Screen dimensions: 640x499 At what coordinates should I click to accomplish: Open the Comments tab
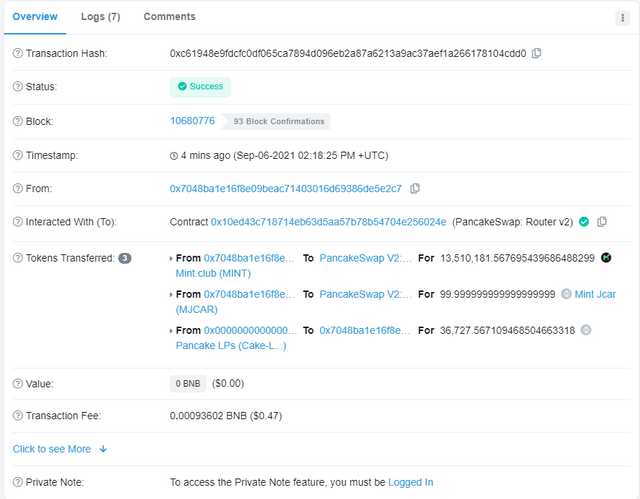[169, 17]
